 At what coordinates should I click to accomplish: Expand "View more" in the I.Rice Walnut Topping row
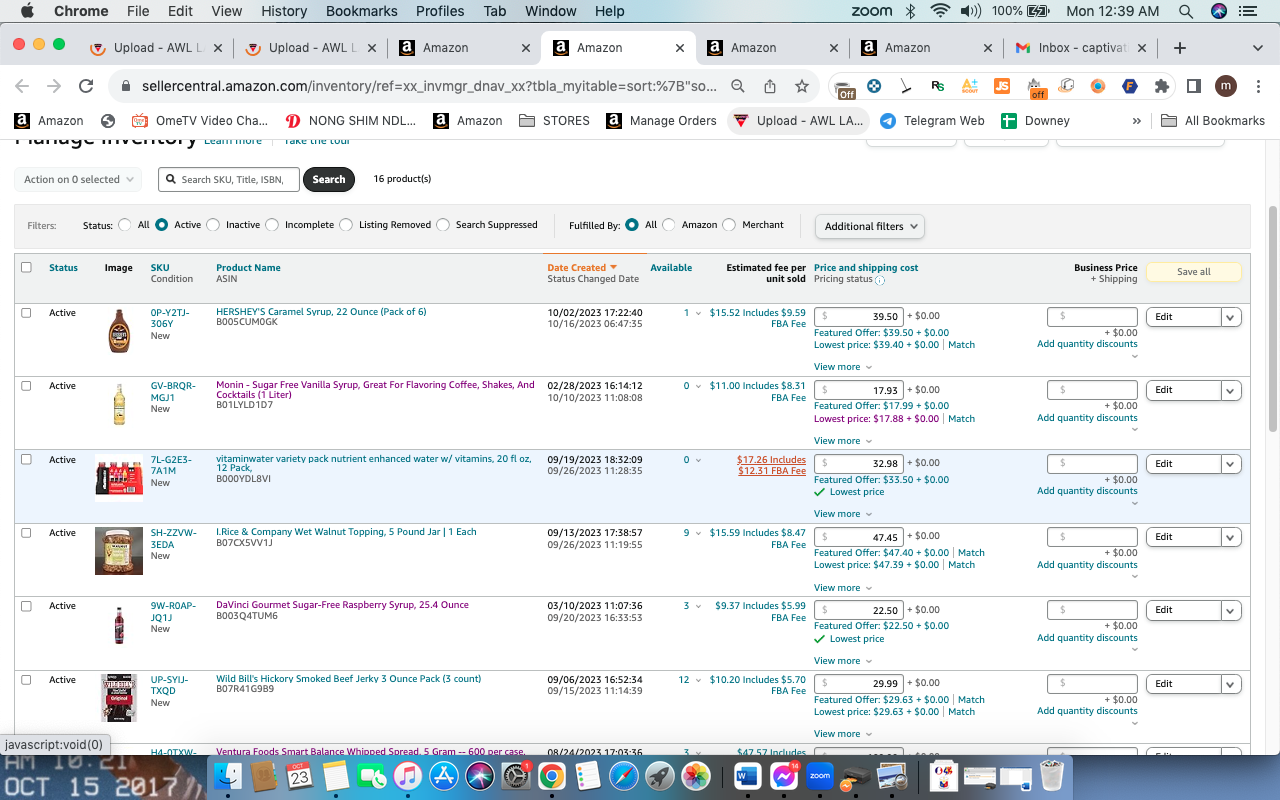841,588
